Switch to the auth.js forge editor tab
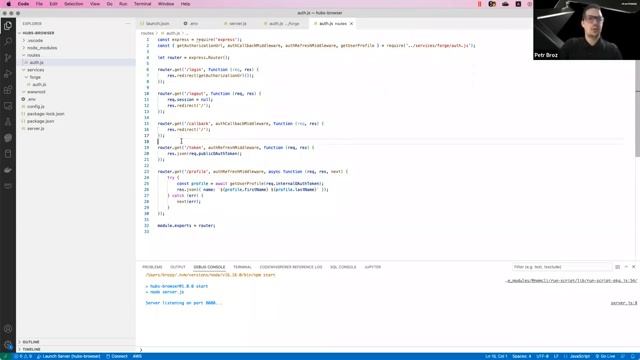Screen dimensions: 640x360 284,24
